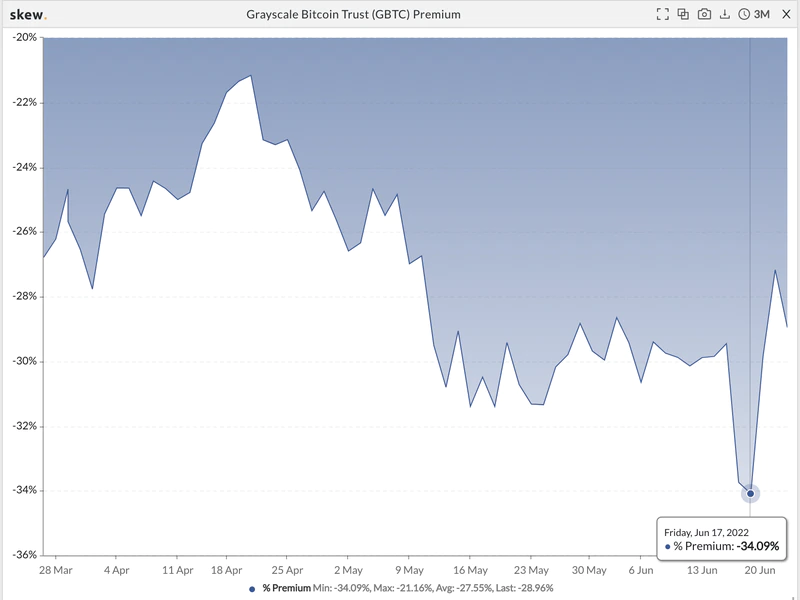Take a chart snapshot with camera icon

coord(704,14)
